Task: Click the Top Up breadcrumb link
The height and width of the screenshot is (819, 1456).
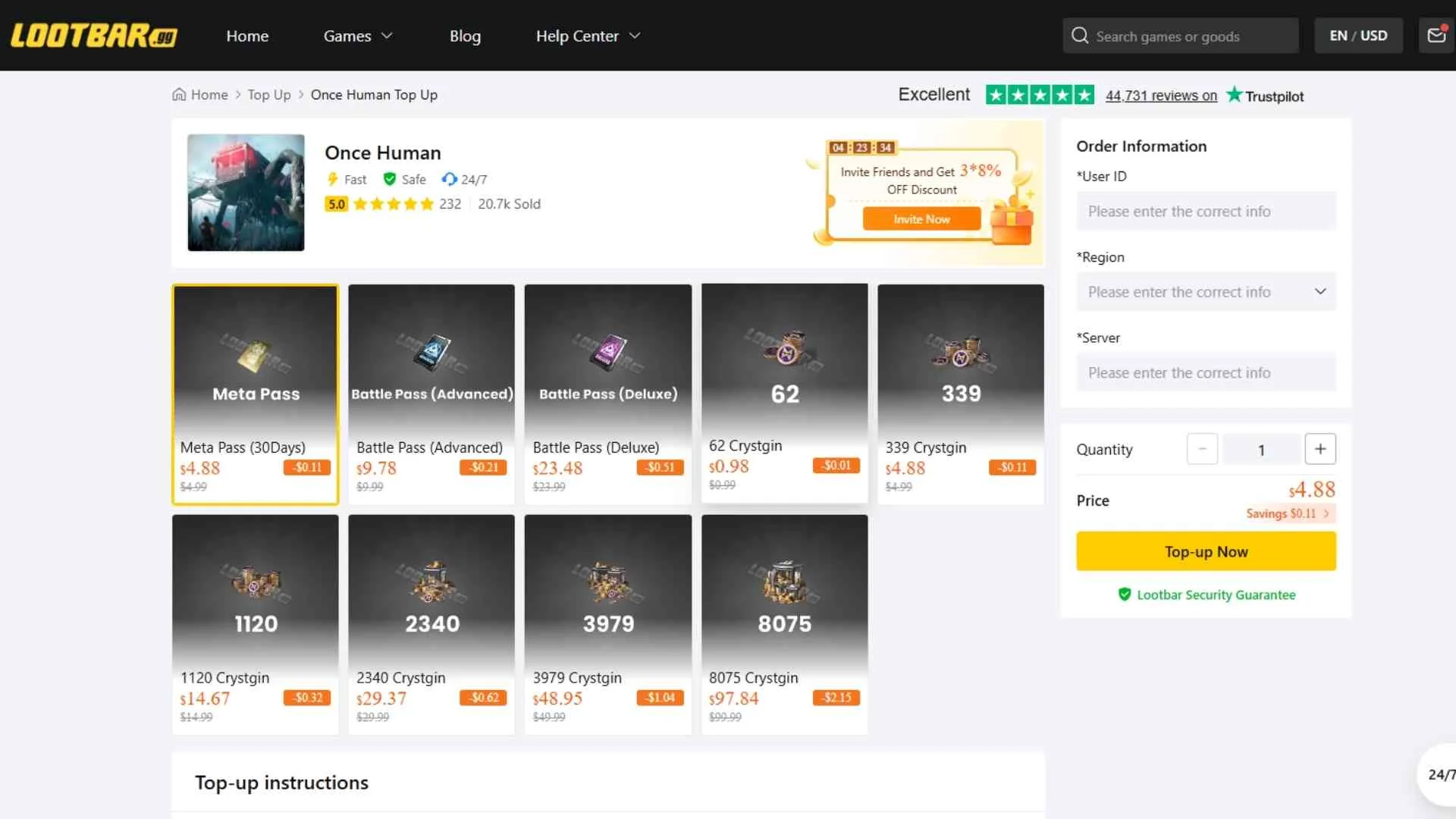Action: 269,95
